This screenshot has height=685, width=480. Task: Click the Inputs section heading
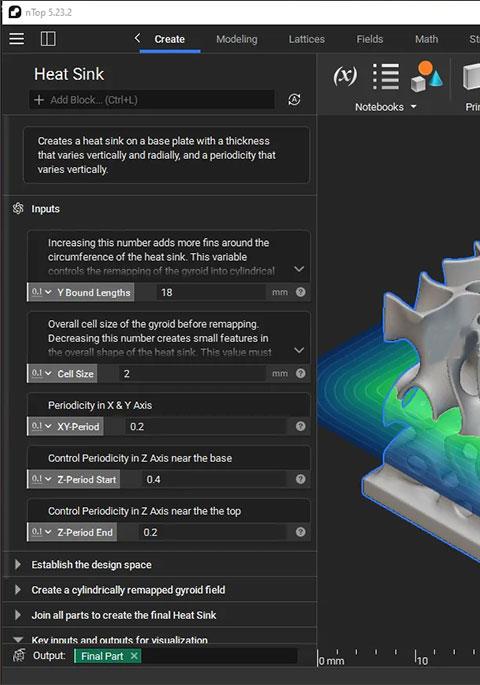[x=45, y=209]
